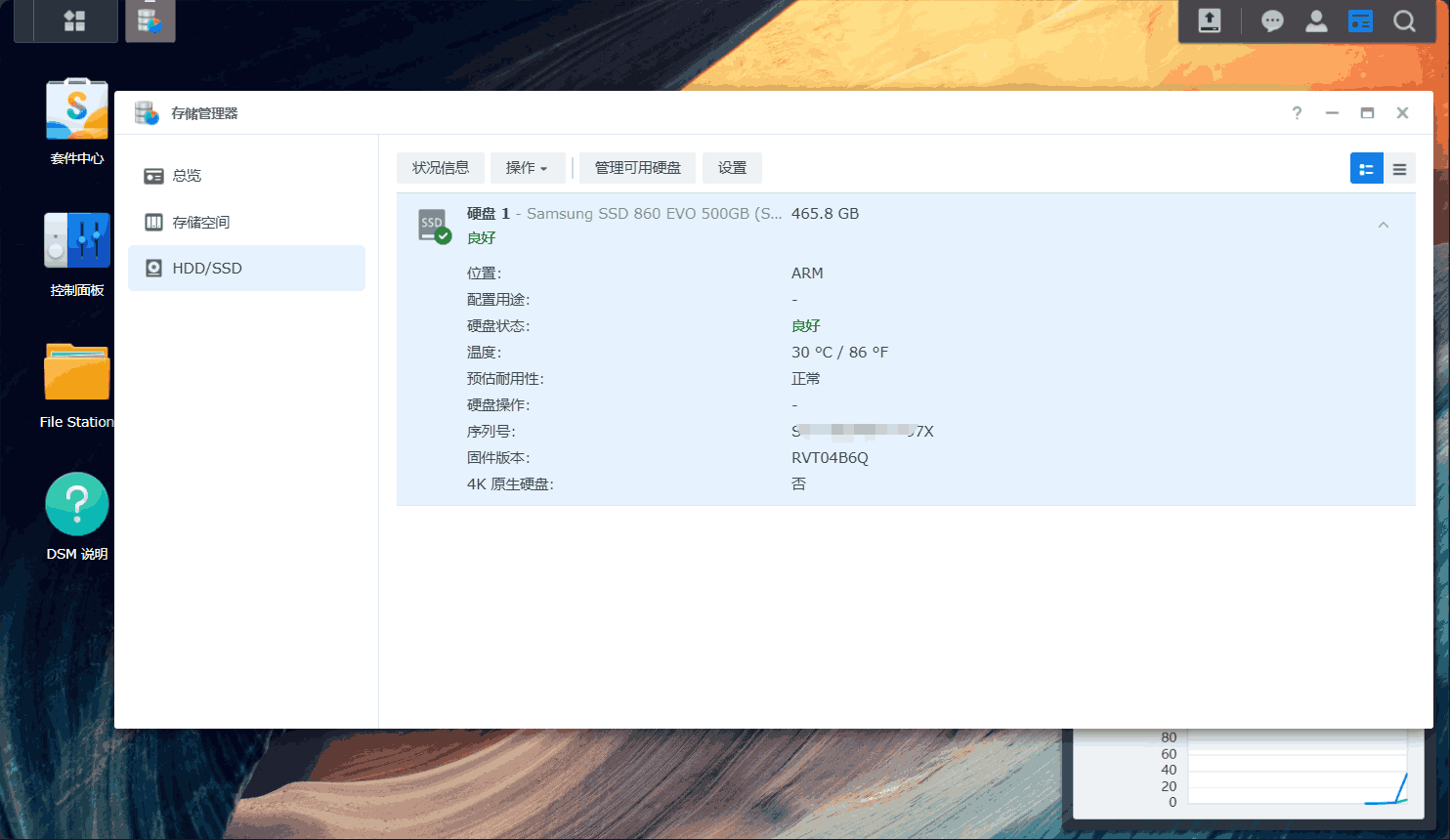Click the 管理可用硬盘 button

[637, 168]
